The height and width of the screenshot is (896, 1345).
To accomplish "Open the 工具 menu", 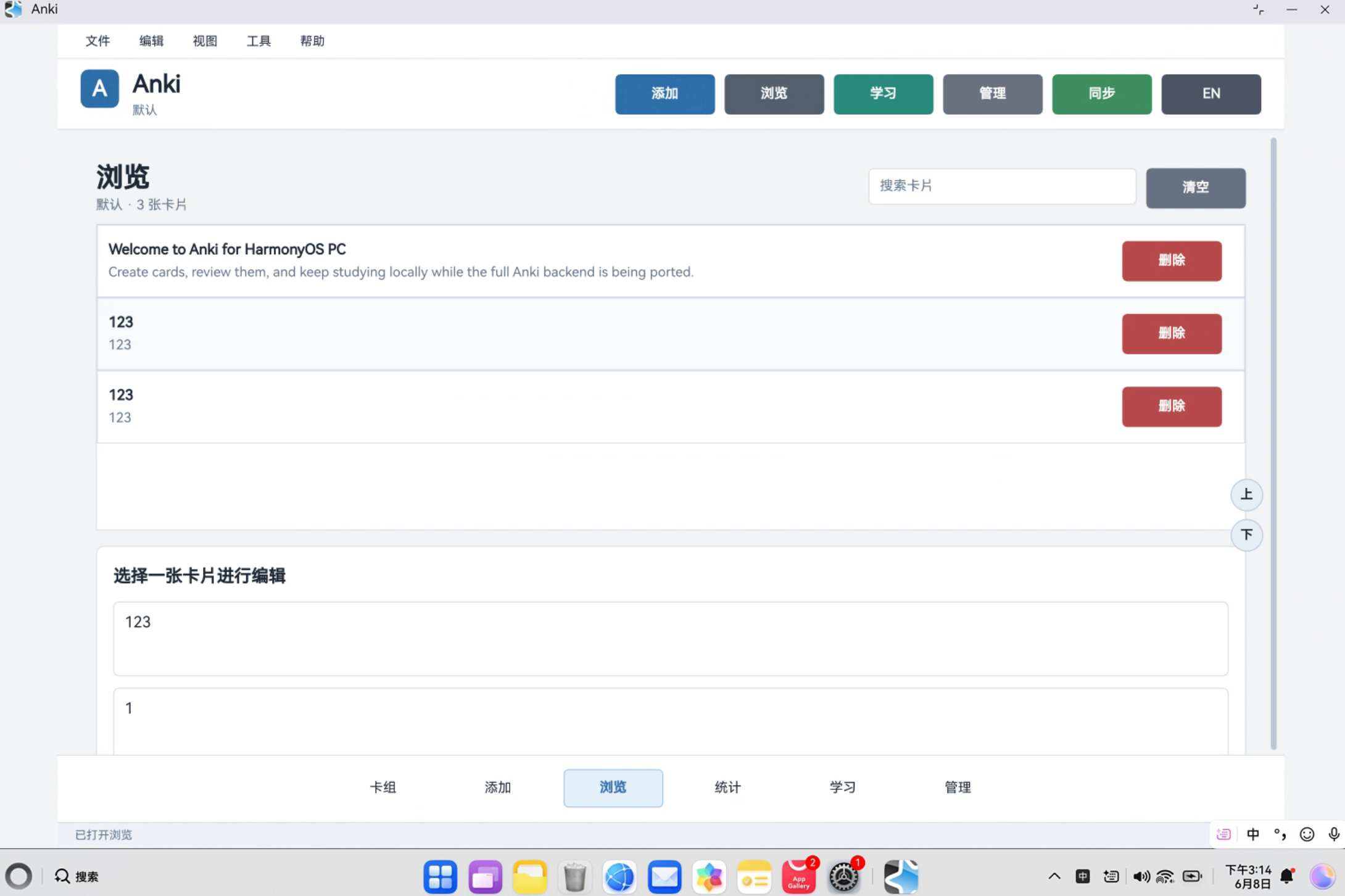I will [259, 41].
